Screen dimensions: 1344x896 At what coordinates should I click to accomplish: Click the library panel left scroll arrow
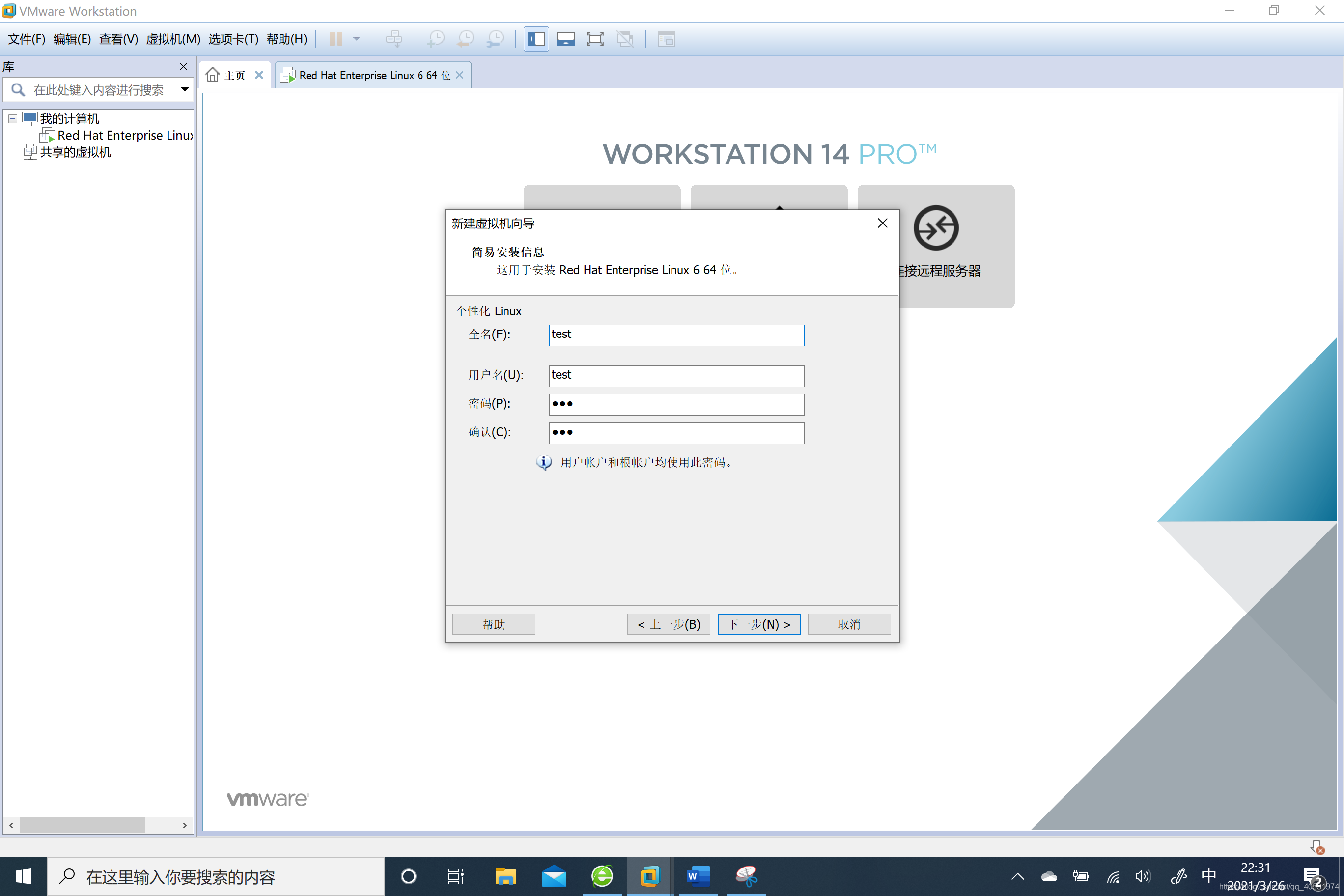click(x=11, y=825)
